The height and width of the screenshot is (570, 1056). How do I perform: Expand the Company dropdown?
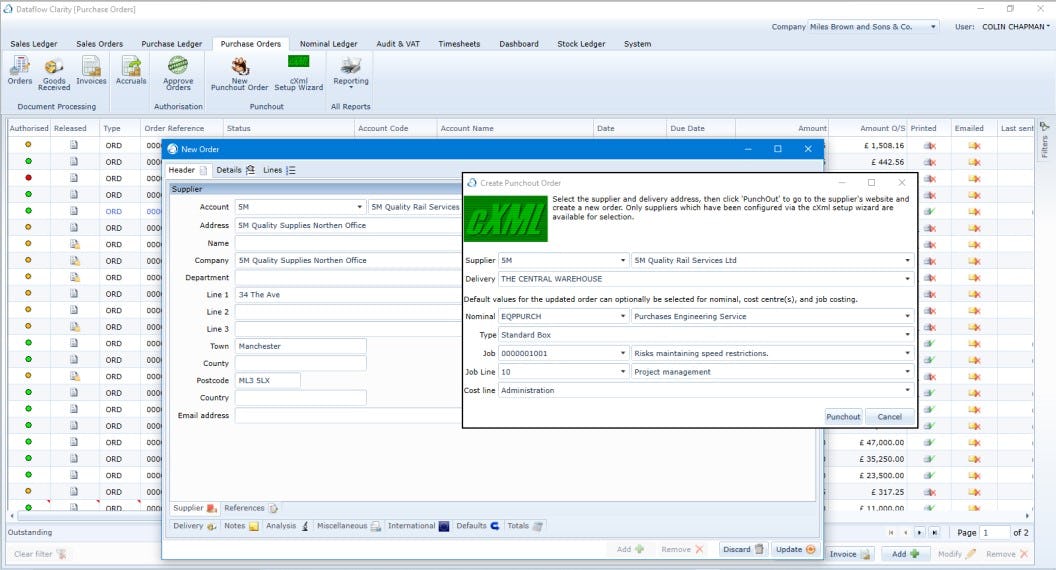click(933, 27)
